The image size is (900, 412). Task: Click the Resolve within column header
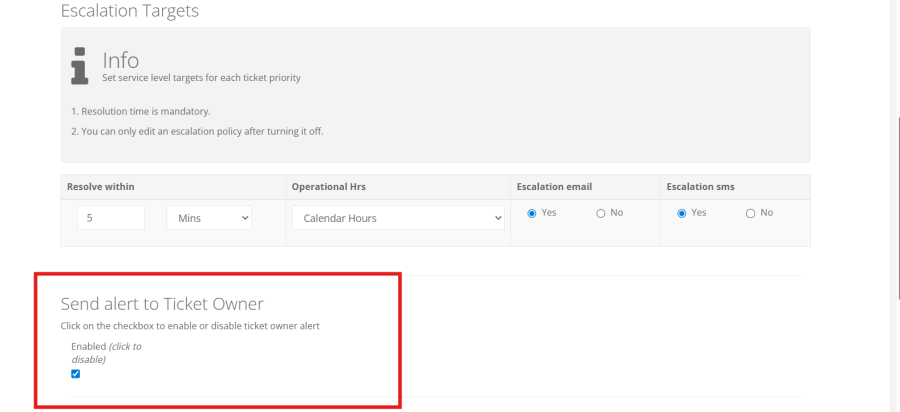[x=101, y=187]
